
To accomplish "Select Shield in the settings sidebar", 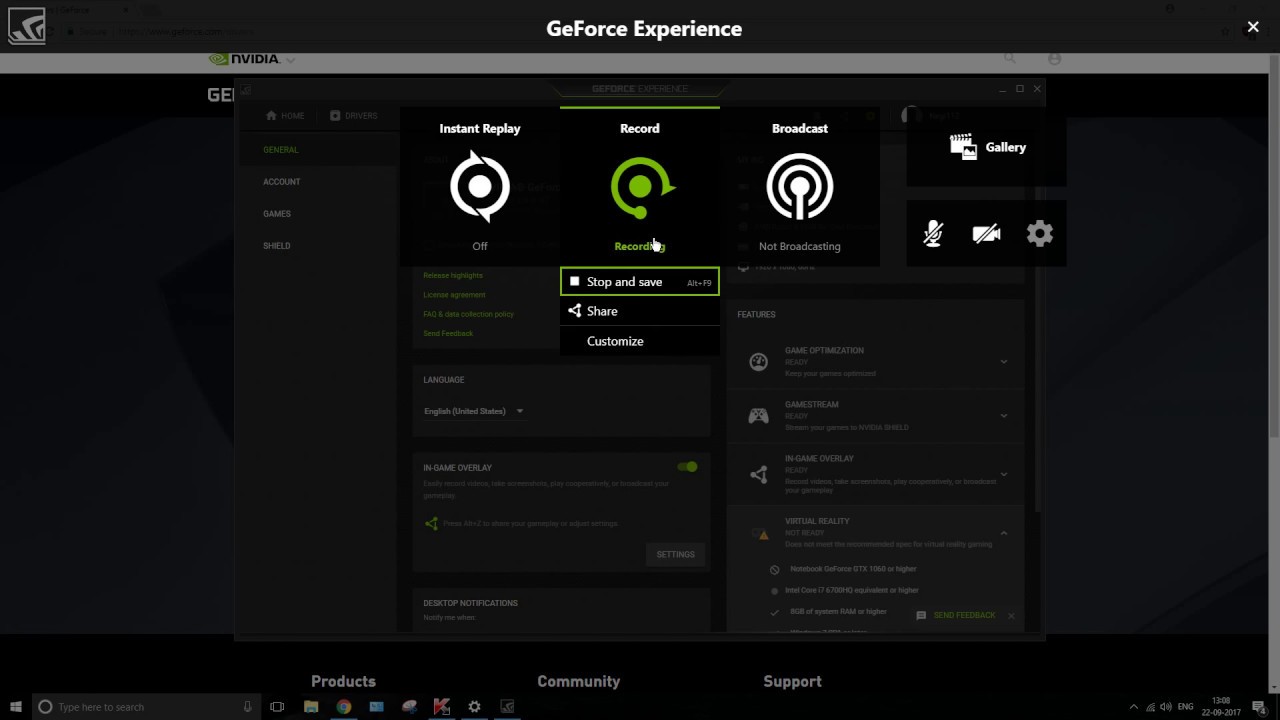I will (277, 246).
